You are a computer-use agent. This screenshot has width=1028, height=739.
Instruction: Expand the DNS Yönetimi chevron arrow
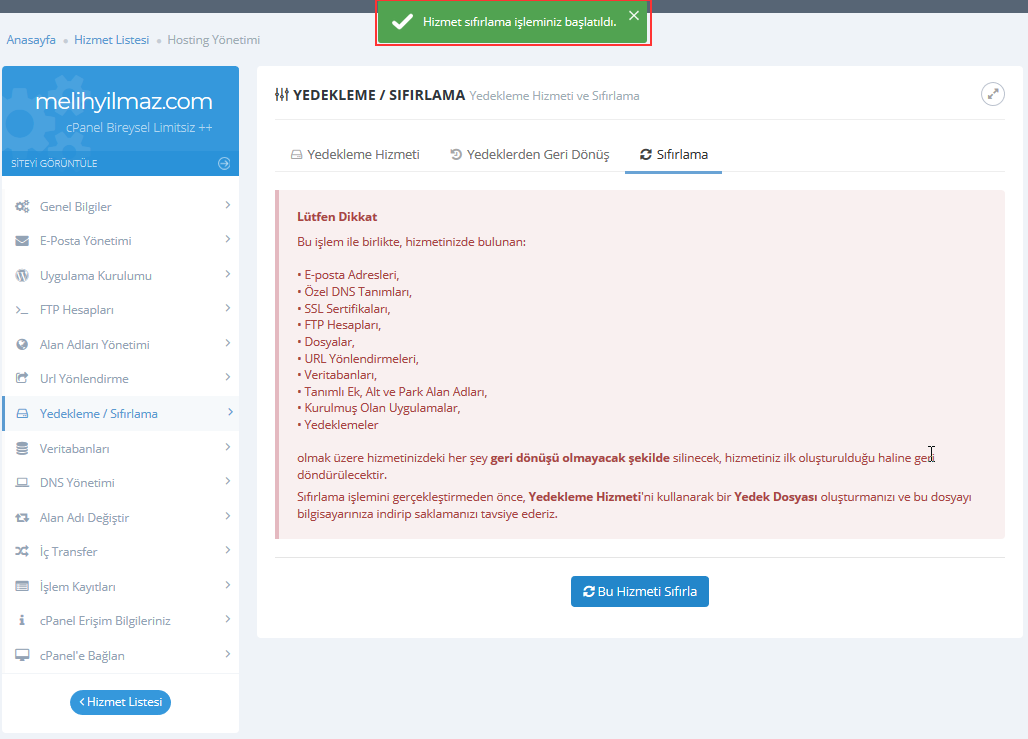(x=228, y=481)
